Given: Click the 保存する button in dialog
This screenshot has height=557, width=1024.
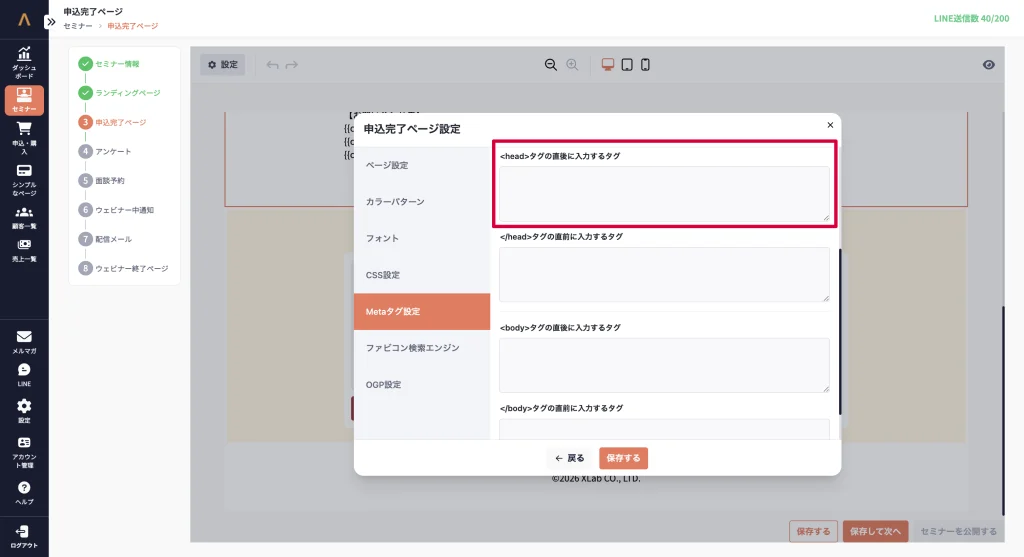Looking at the screenshot, I should point(623,458).
